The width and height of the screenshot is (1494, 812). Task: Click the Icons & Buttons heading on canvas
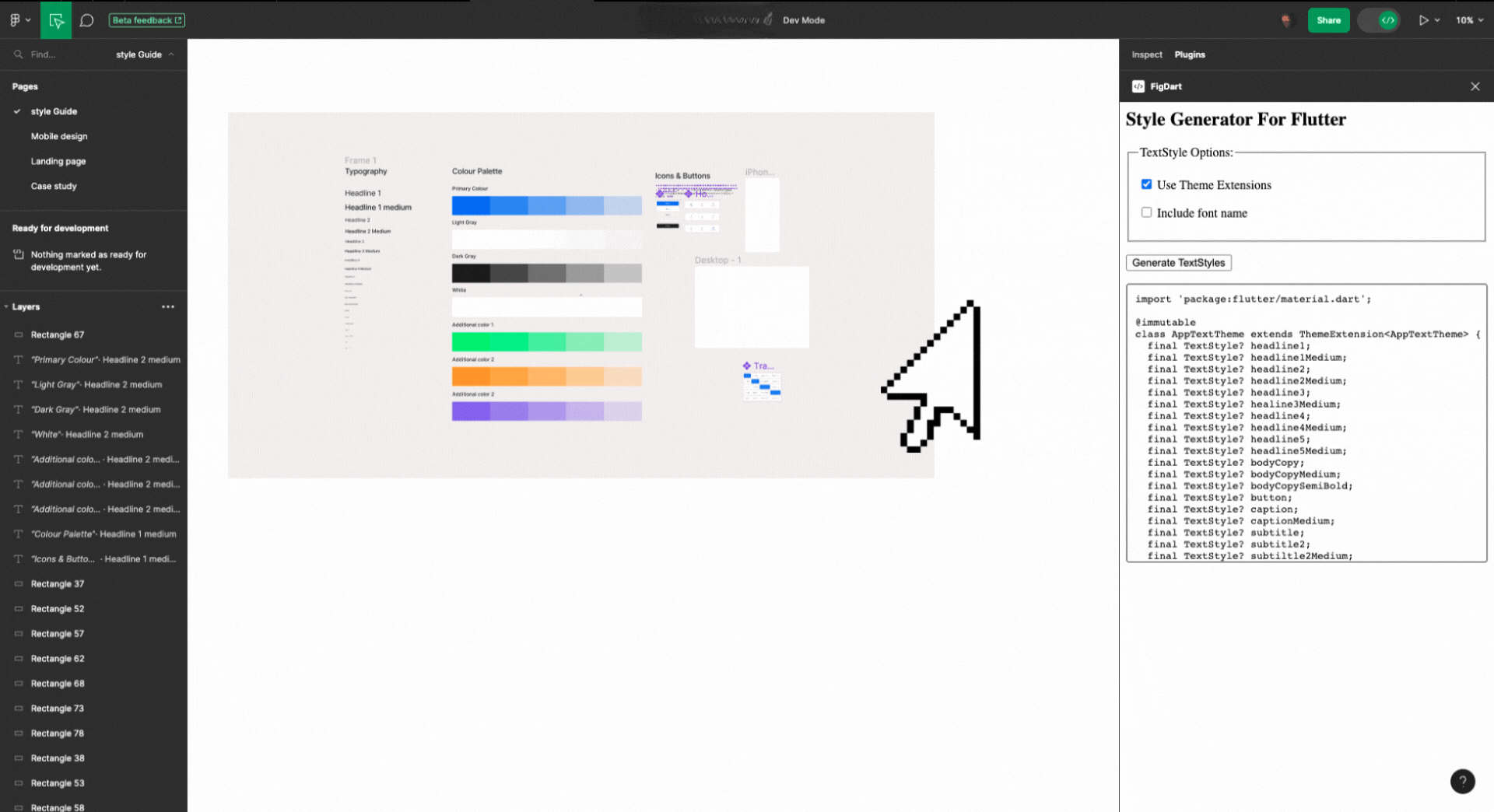coord(682,176)
